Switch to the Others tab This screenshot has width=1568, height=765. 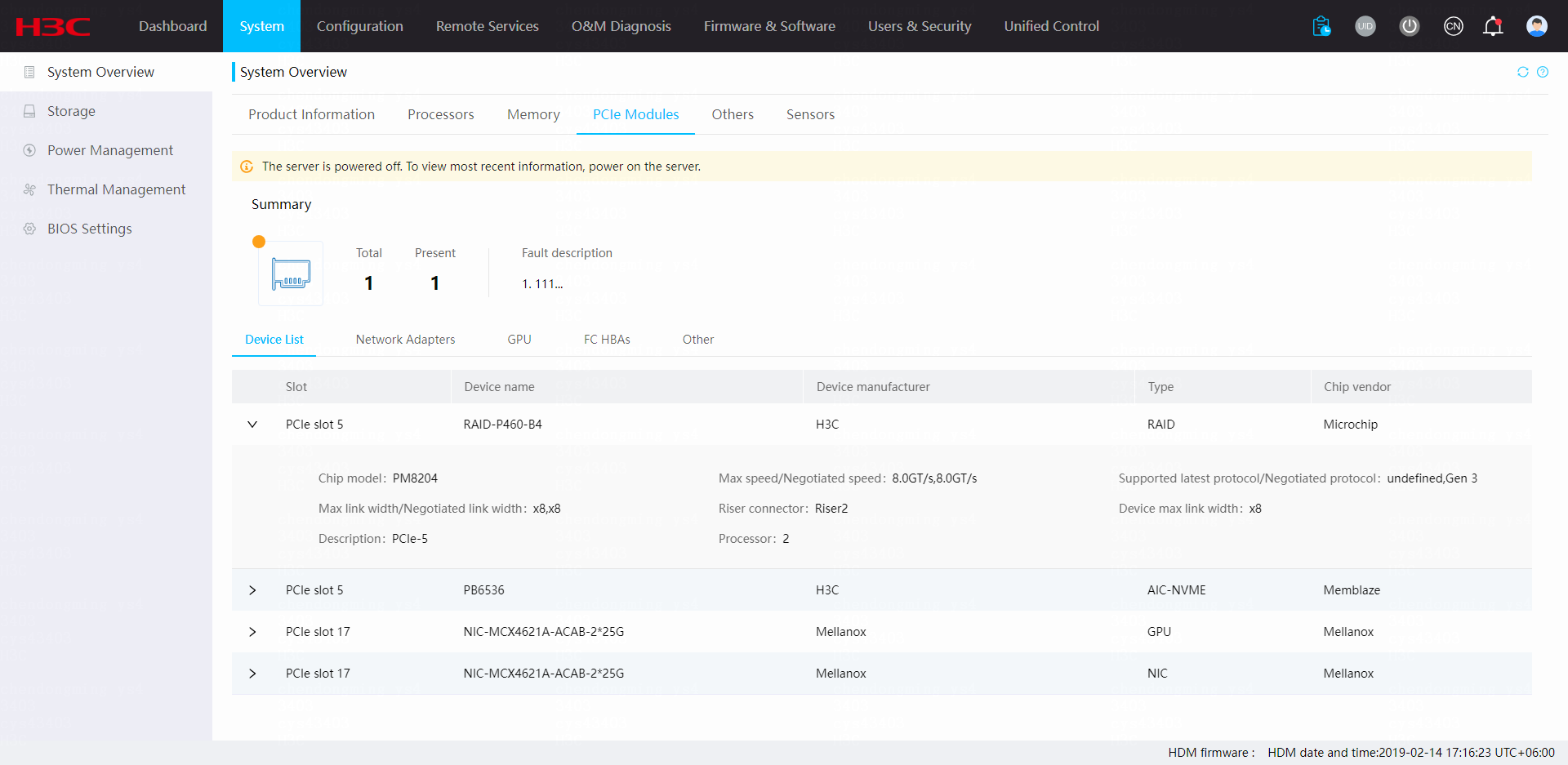[733, 114]
